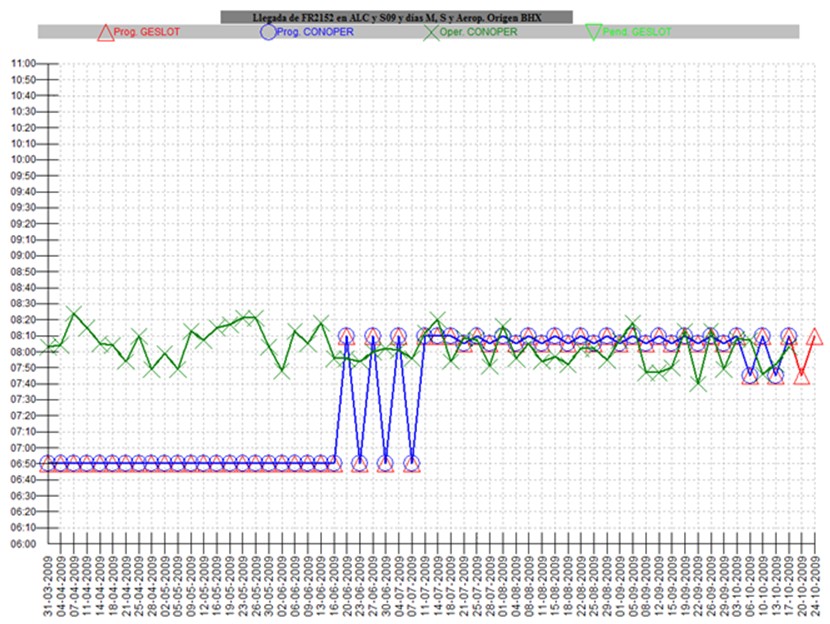Click the green inverted triangle Pend. GESLOT icon

(592, 32)
